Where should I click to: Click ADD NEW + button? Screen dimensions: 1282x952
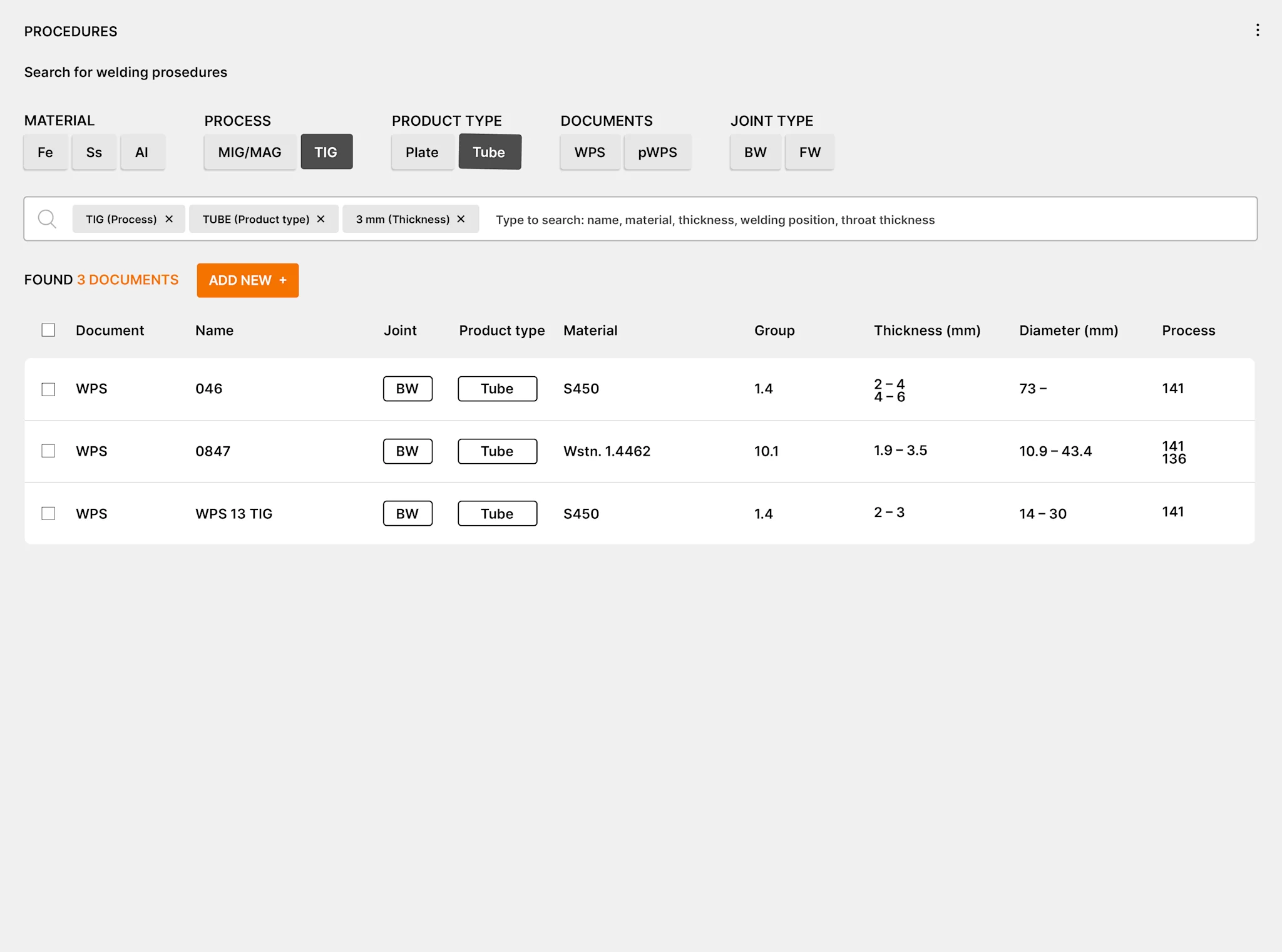tap(247, 280)
